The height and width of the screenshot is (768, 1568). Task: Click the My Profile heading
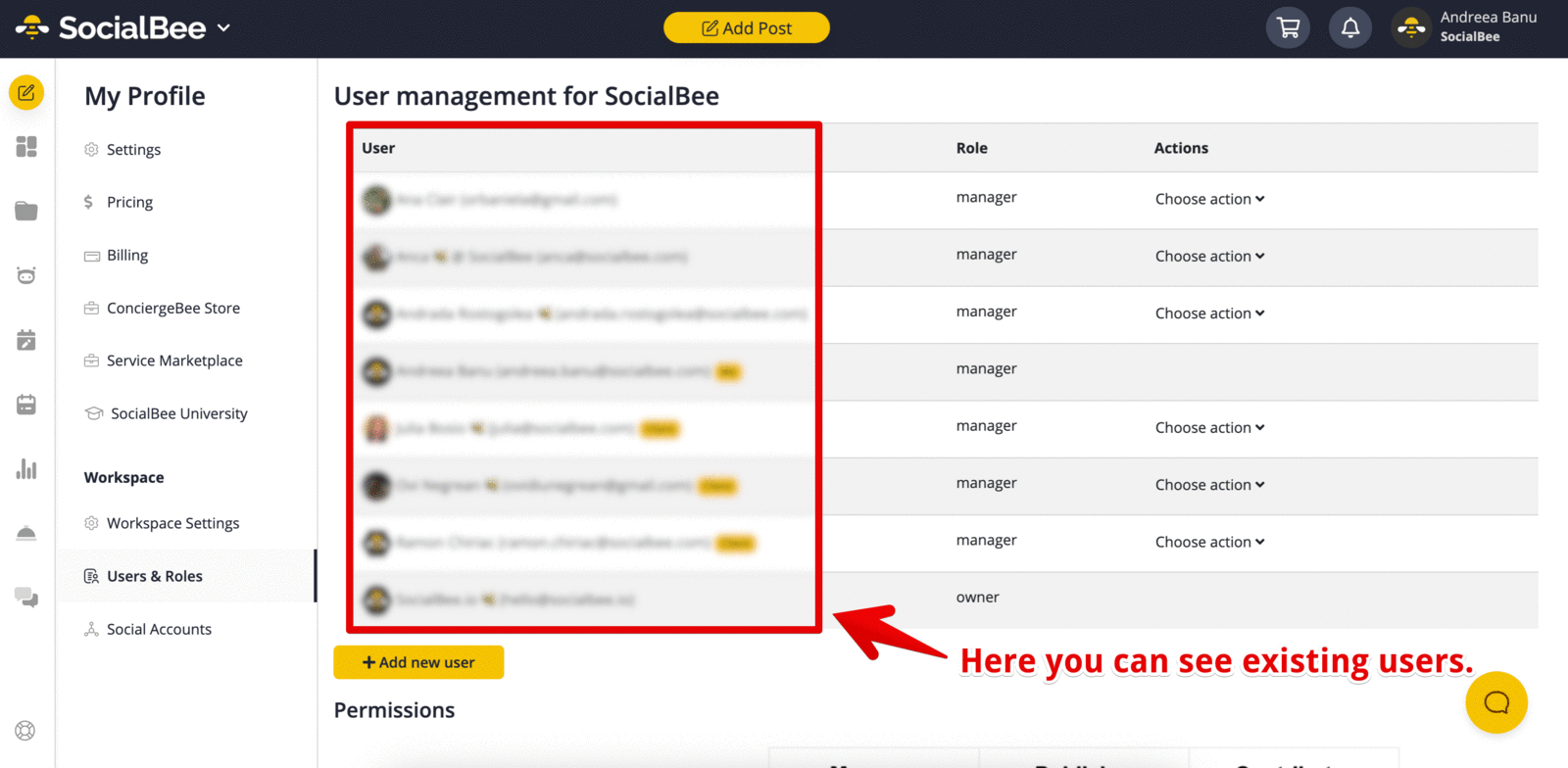(x=145, y=96)
